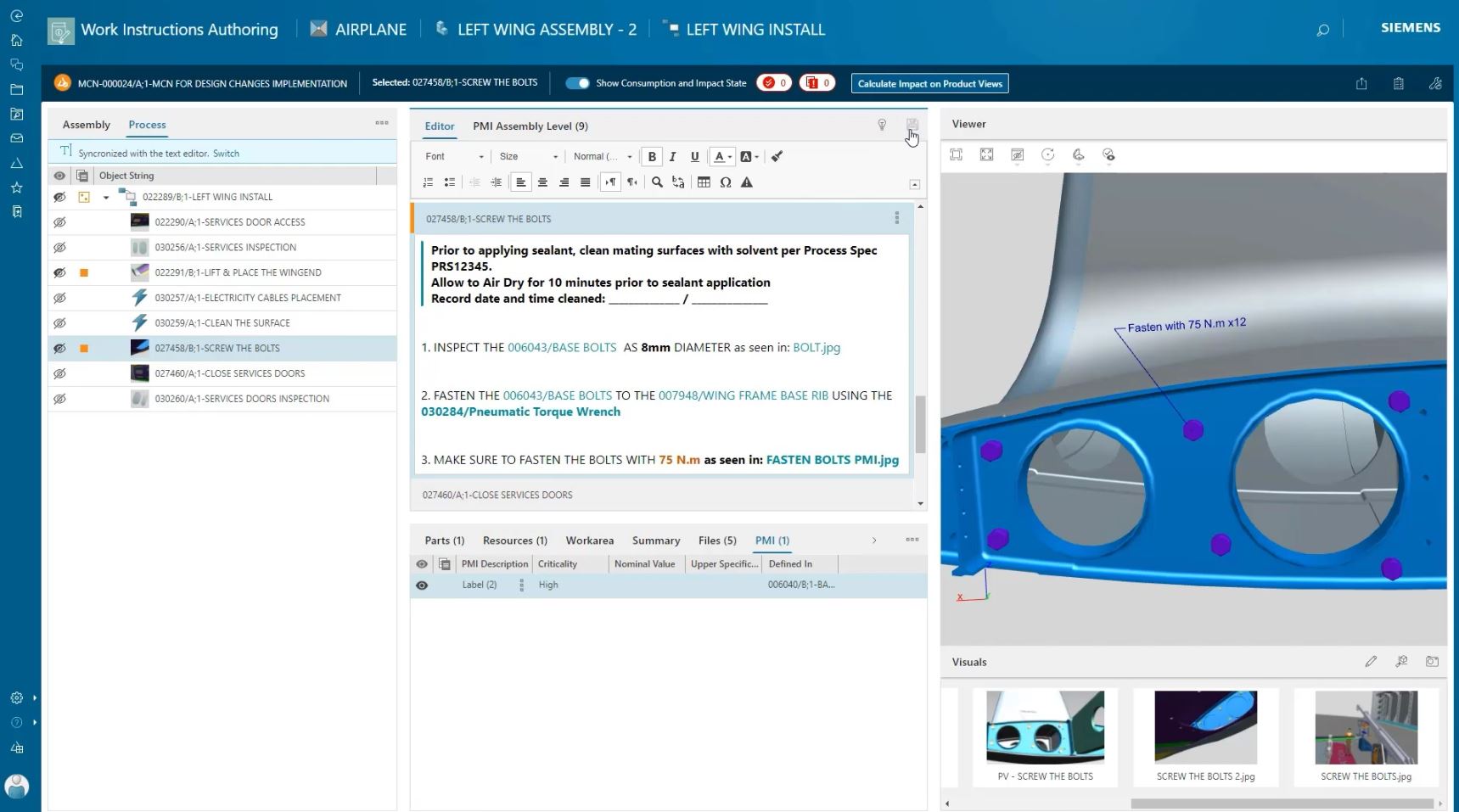Click the pencil edit icon in Visuals panel
The image size is (1459, 812).
click(x=1372, y=661)
